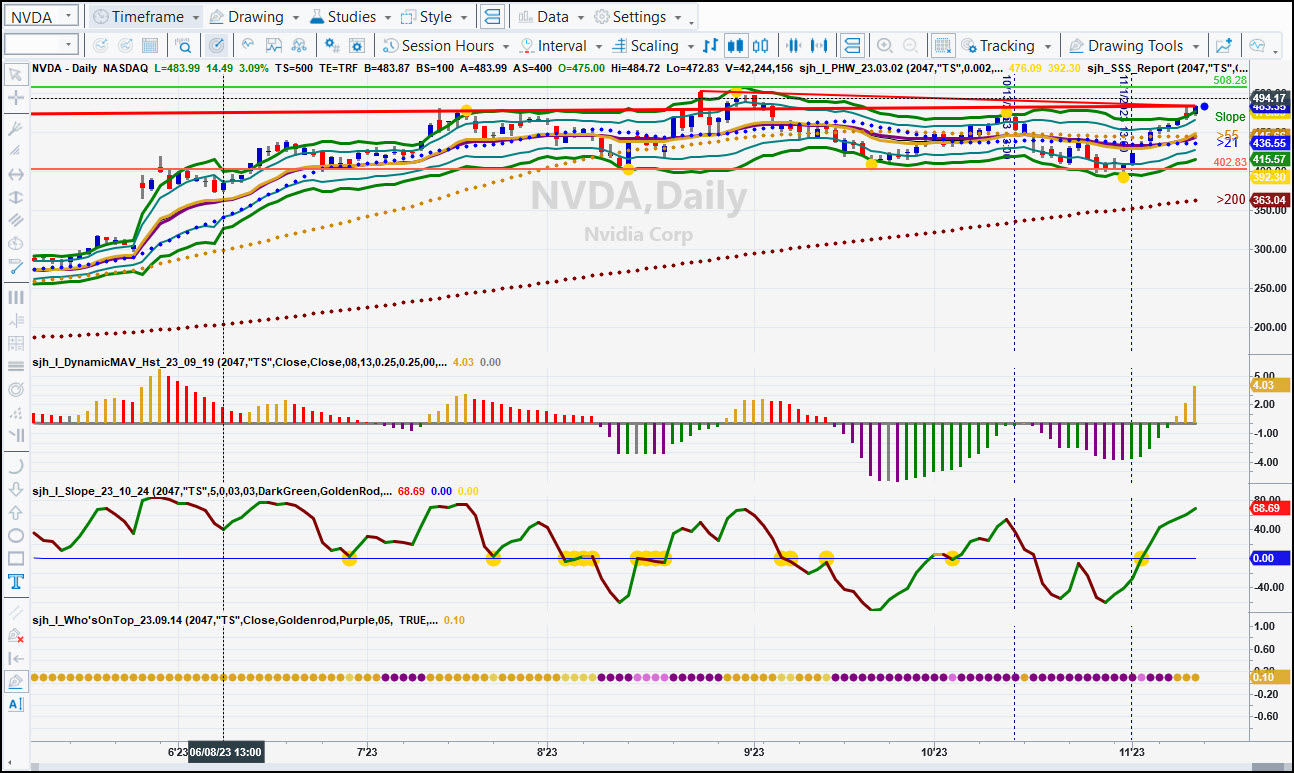This screenshot has height=773, width=1294.
Task: Open the Studies menu
Action: [x=350, y=17]
